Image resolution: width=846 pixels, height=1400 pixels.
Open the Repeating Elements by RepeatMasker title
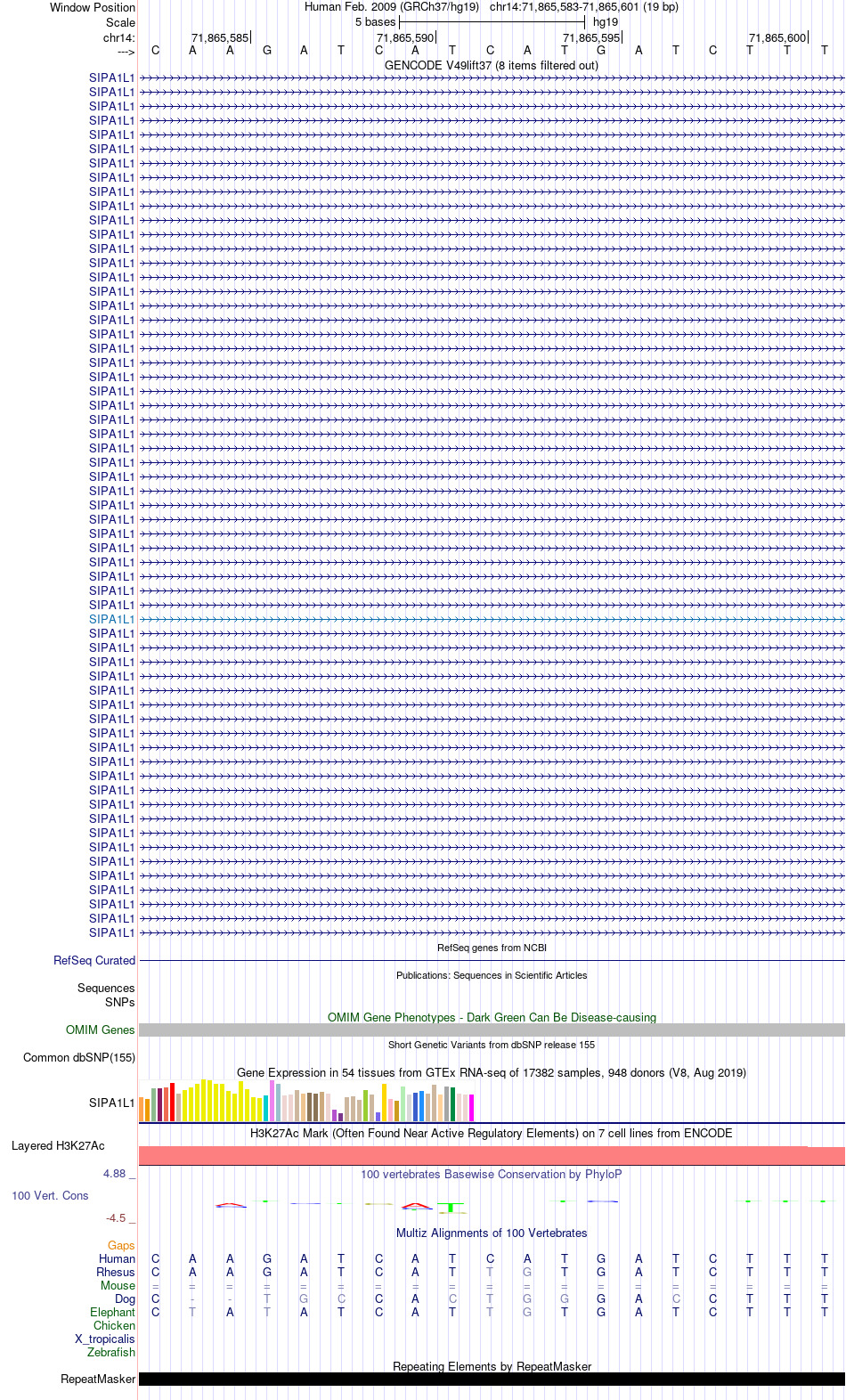492,1366
